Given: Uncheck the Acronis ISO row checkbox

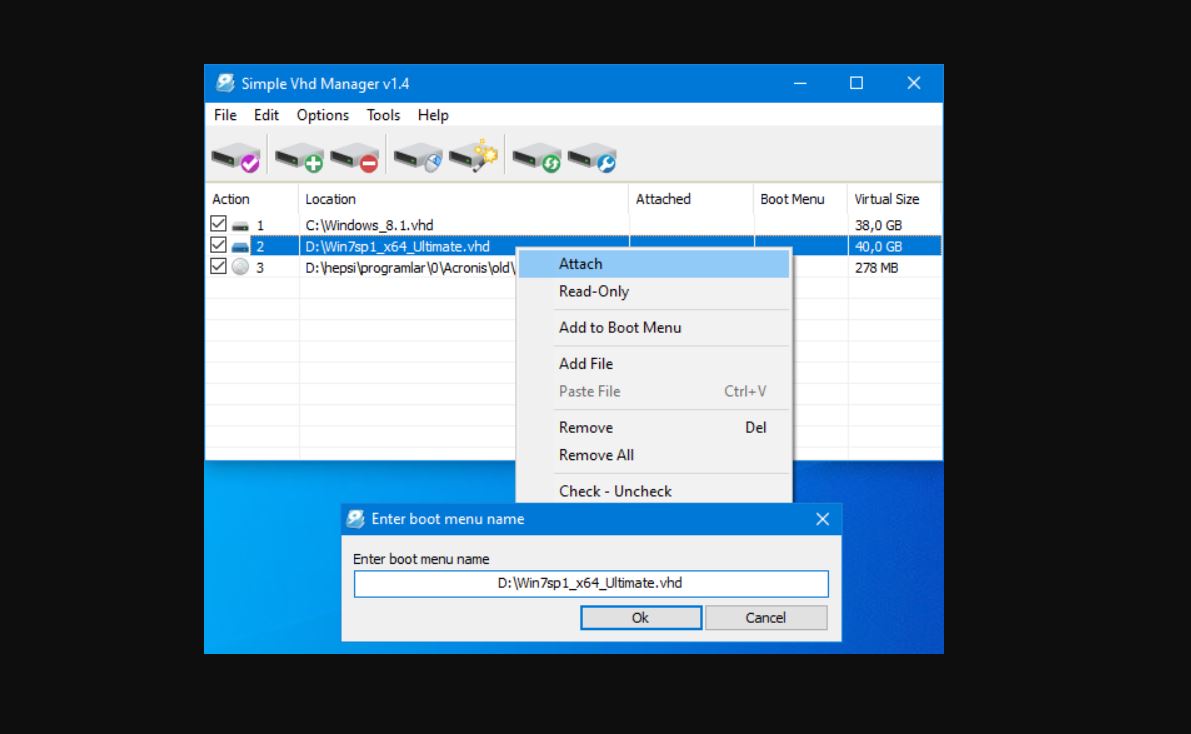Looking at the screenshot, I should click(x=217, y=266).
